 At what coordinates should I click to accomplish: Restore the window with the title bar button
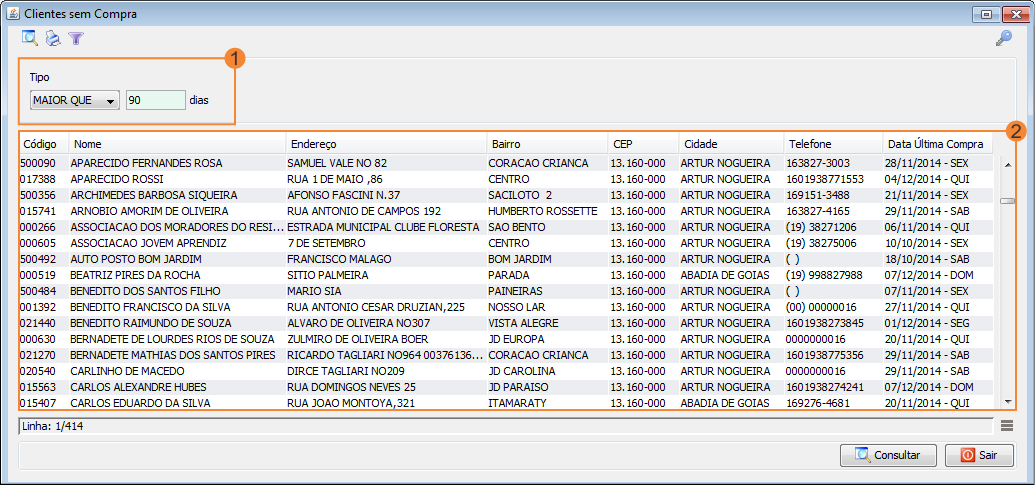click(x=987, y=14)
